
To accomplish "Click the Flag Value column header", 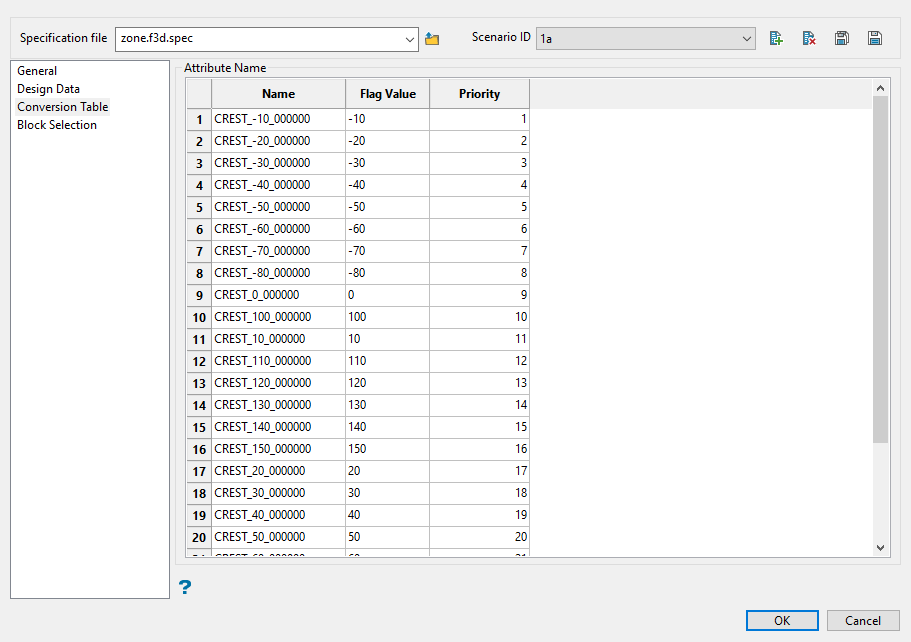I will tap(387, 94).
